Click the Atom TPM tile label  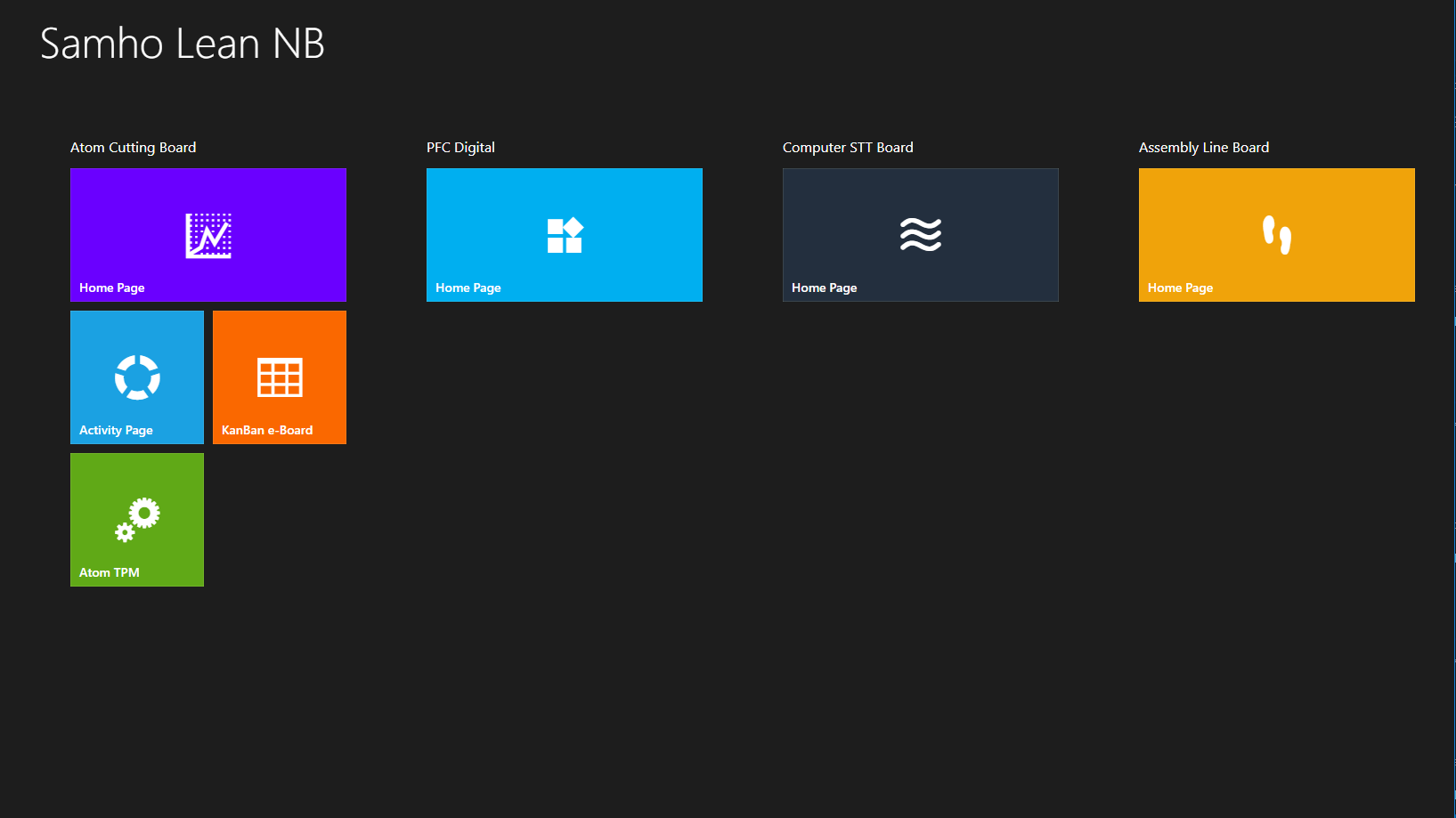(109, 572)
